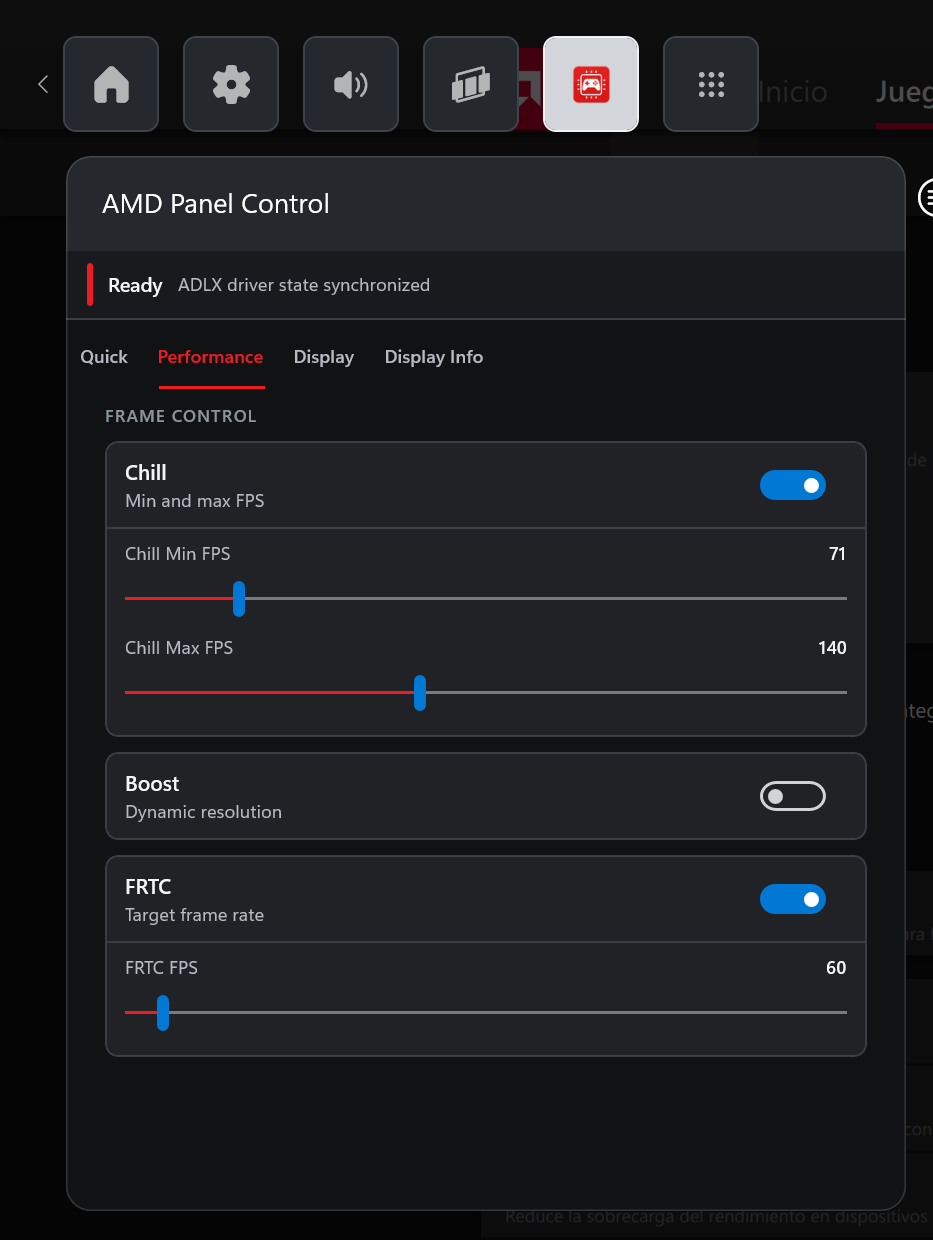
Task: Select the AMD Panel Control widget icon
Action: [591, 84]
